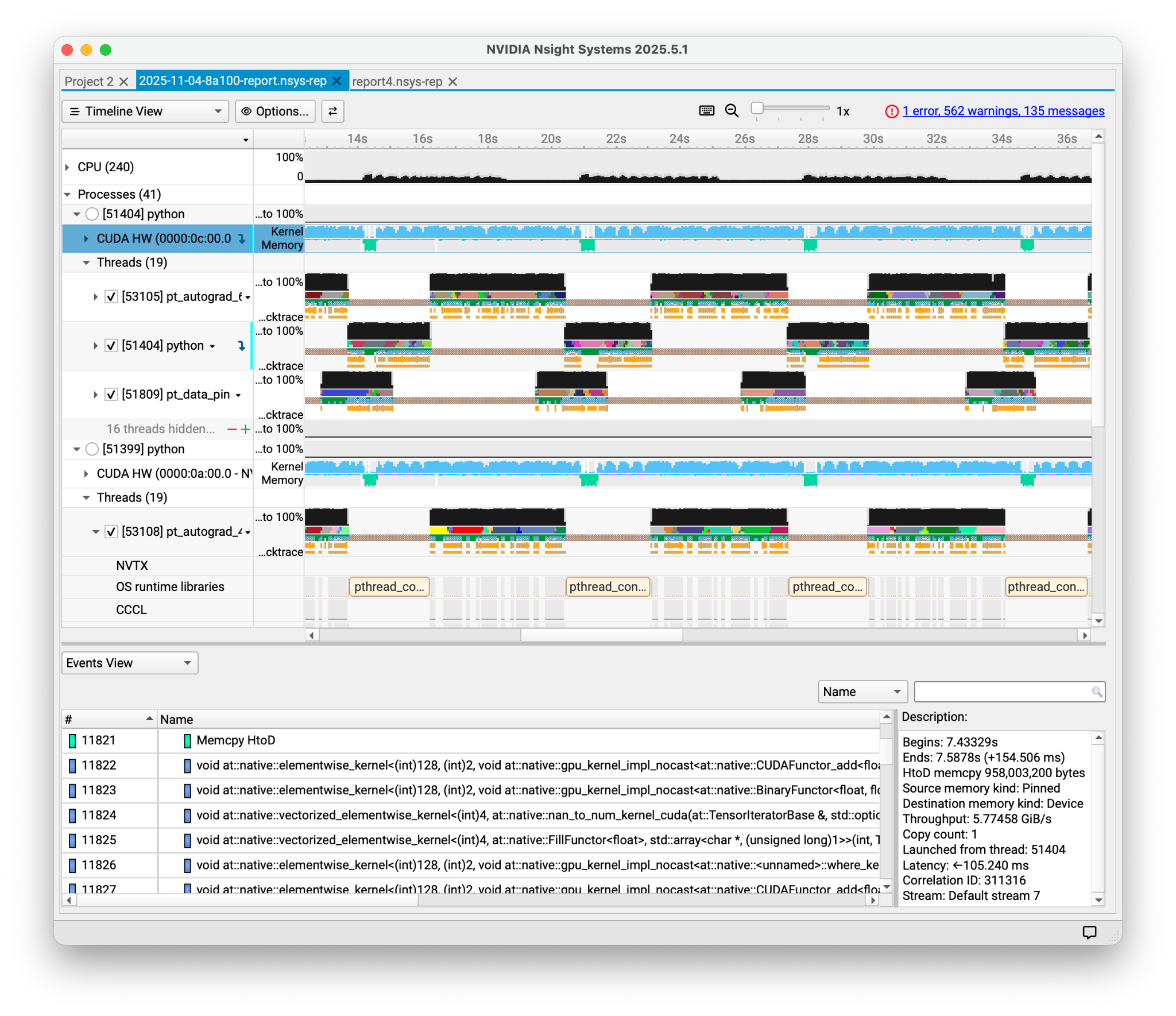Open the Timeline View dropdown
This screenshot has height=1016, width=1176.
145,111
